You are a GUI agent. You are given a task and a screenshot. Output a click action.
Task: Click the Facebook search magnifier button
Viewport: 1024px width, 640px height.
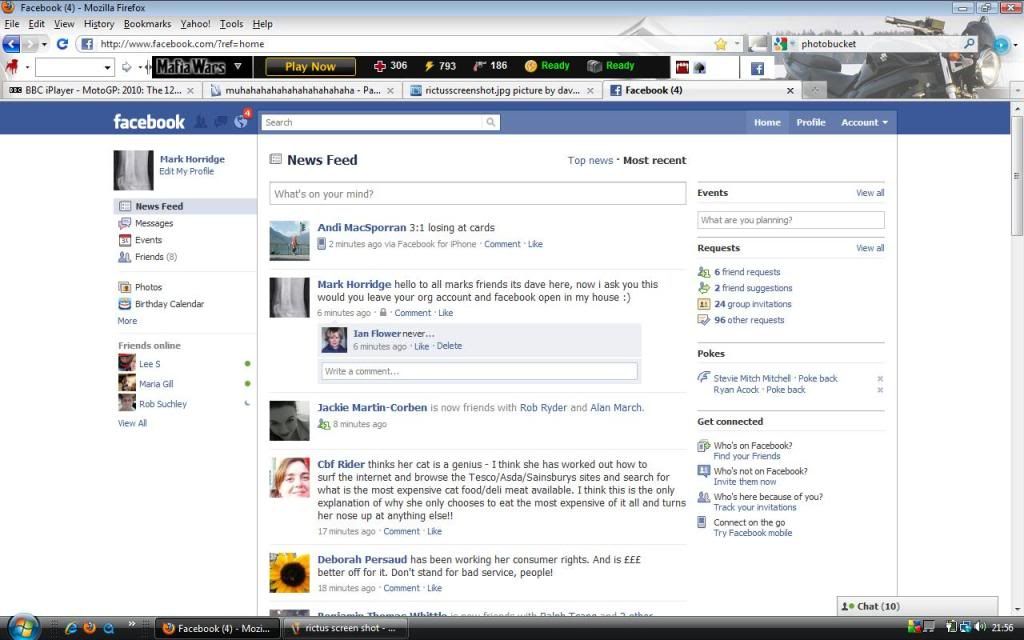tap(490, 122)
